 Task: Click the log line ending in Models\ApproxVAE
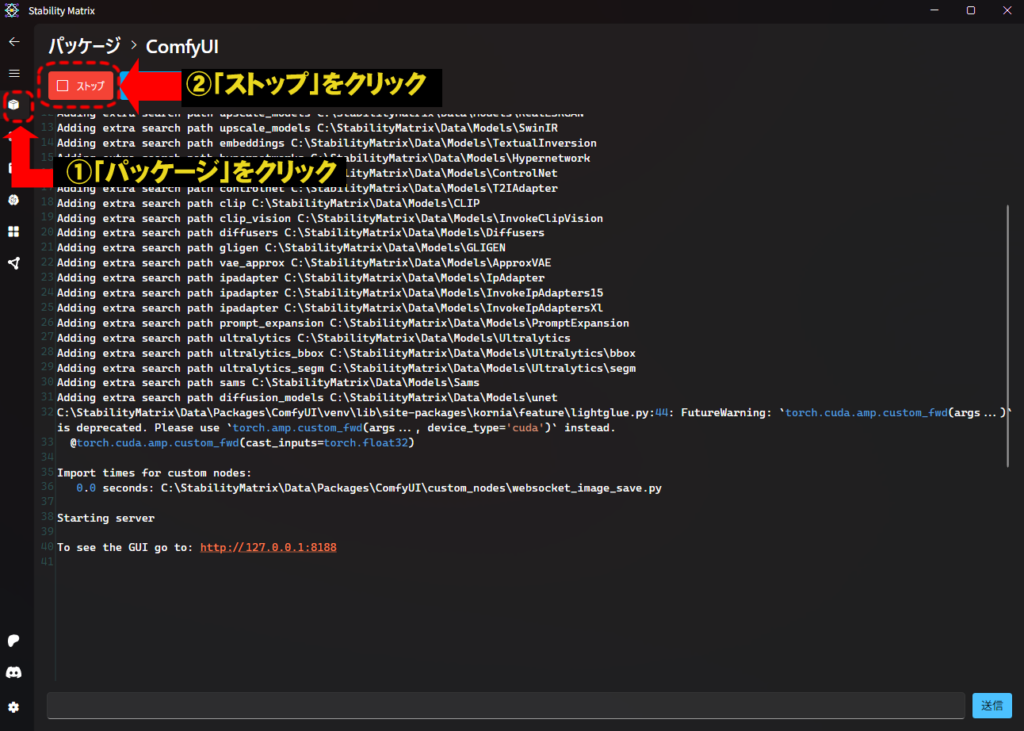(304, 263)
